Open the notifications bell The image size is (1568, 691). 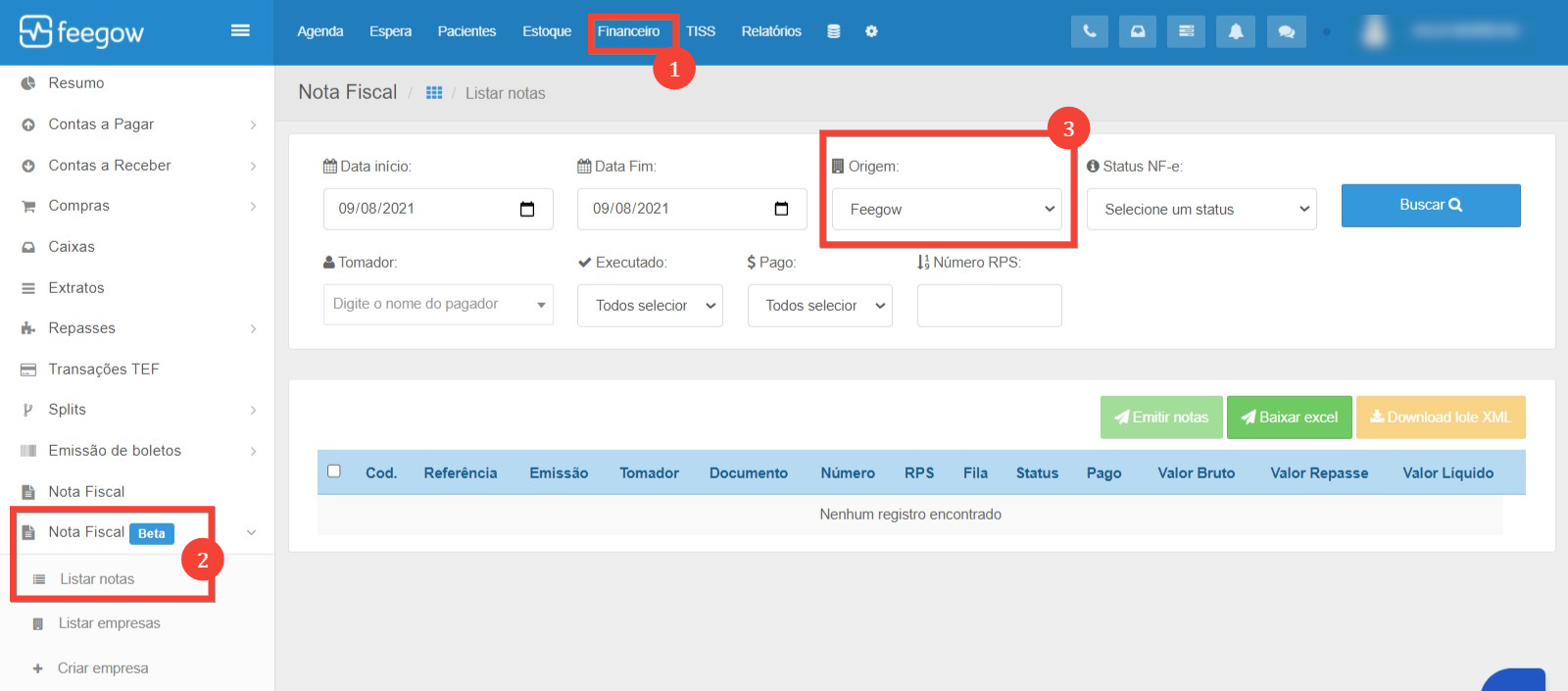pyautogui.click(x=1236, y=31)
